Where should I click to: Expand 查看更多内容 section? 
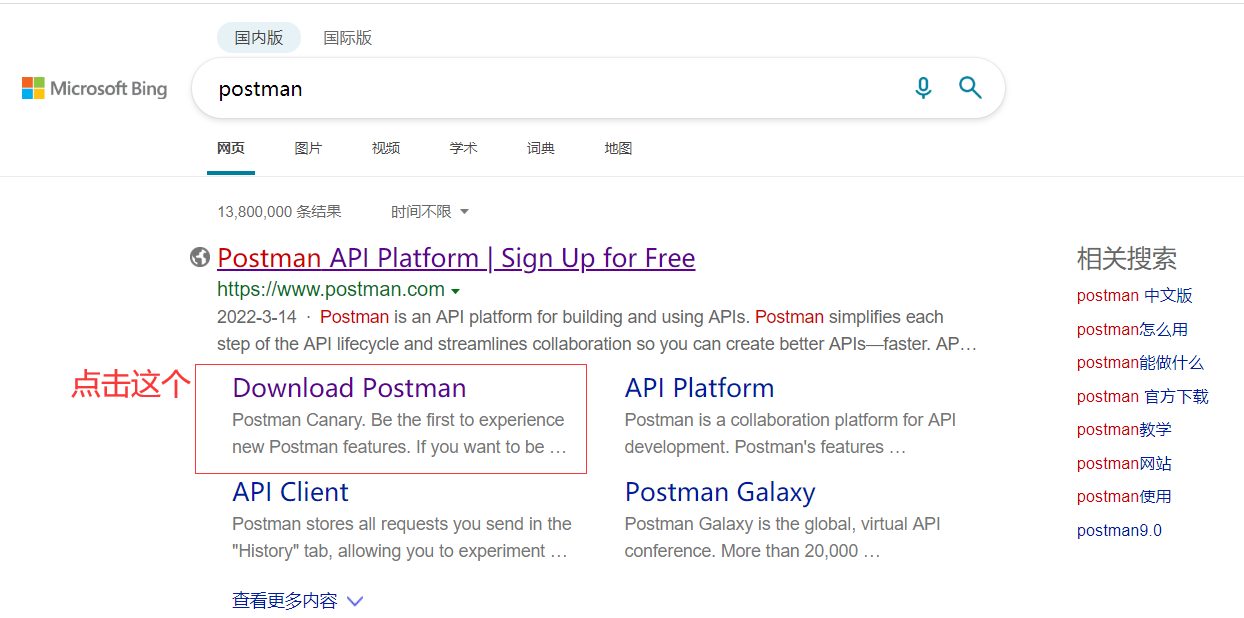point(298,601)
